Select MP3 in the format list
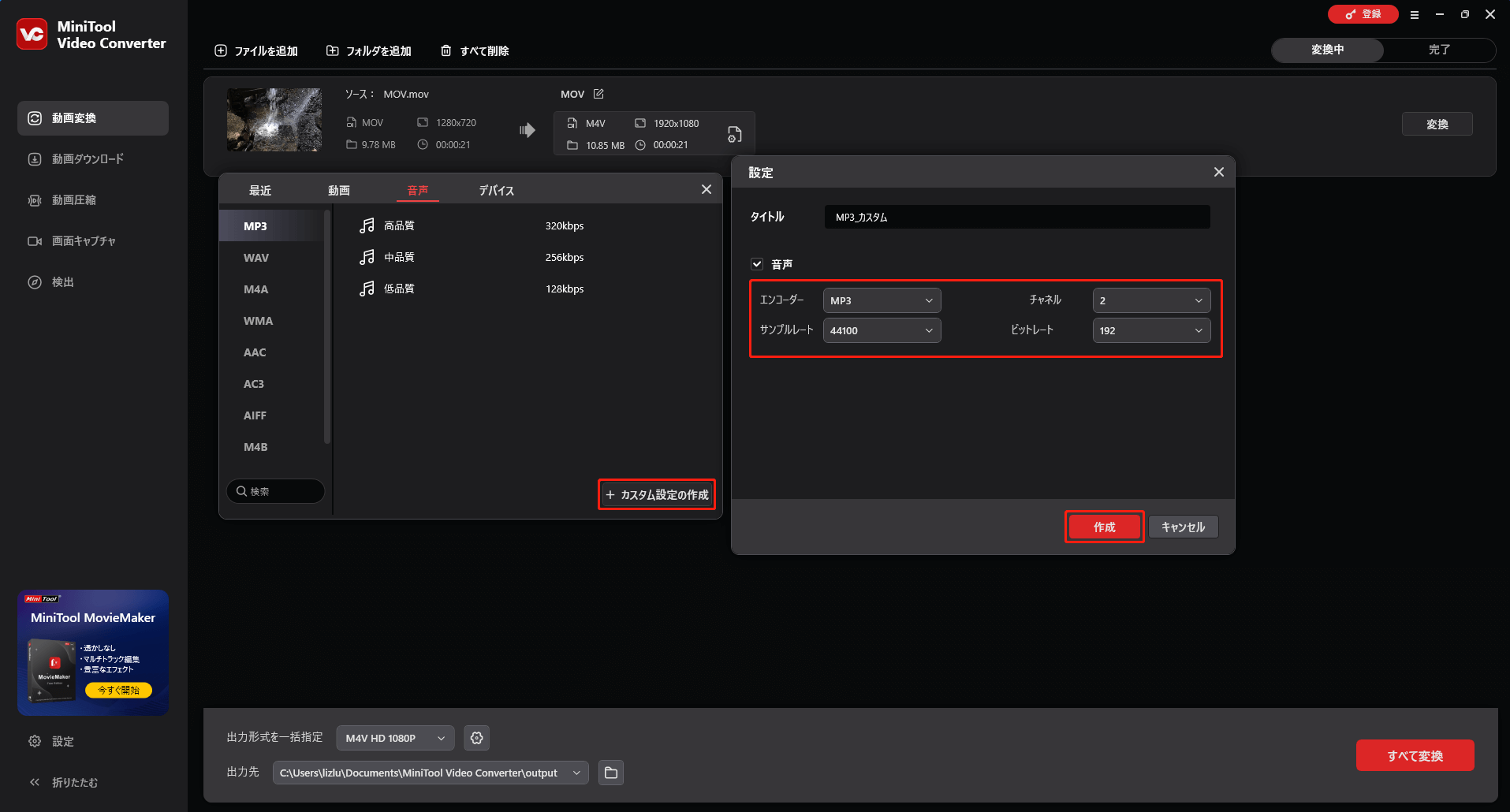Image resolution: width=1510 pixels, height=812 pixels. (272, 226)
